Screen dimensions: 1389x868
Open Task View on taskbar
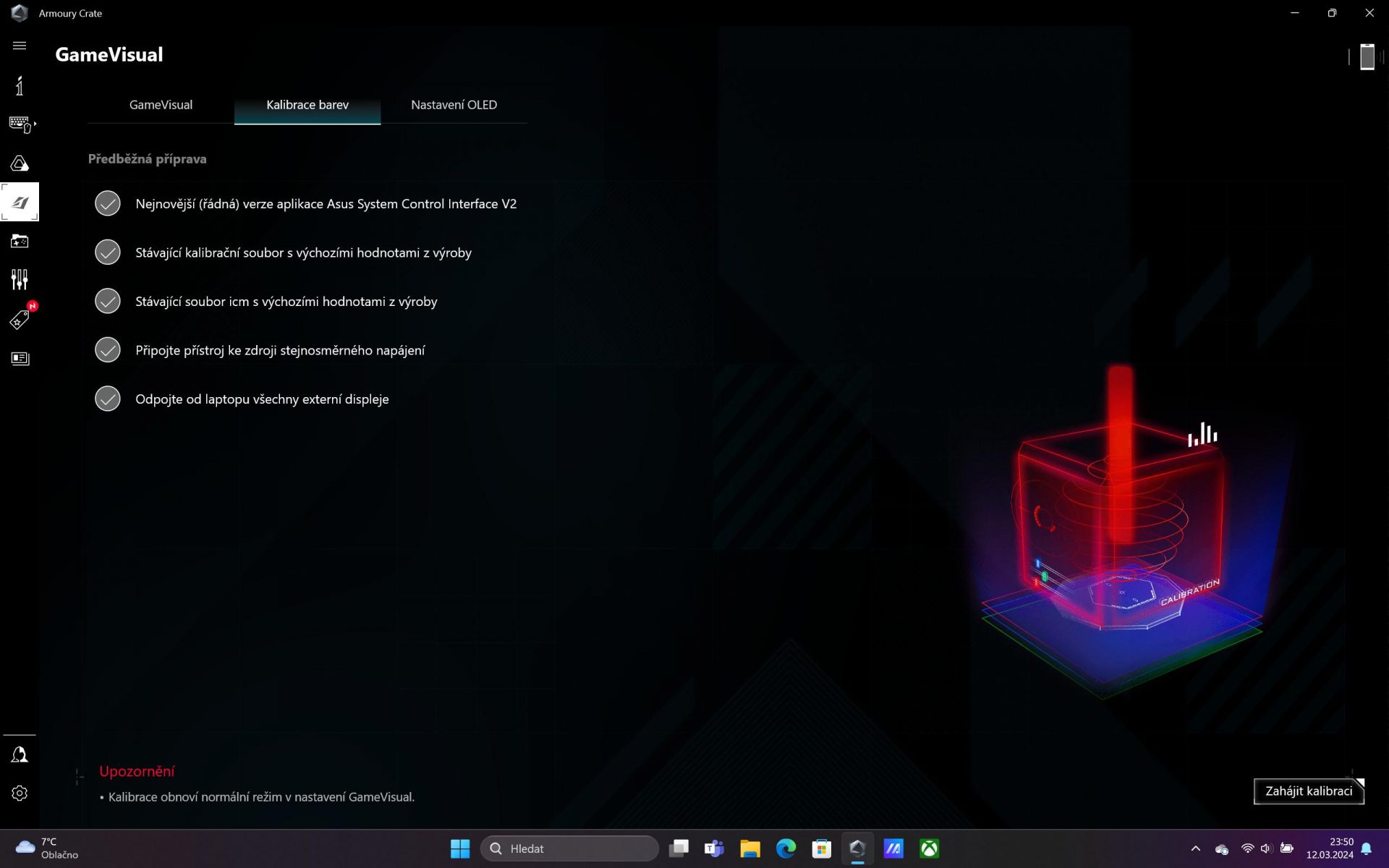point(679,848)
